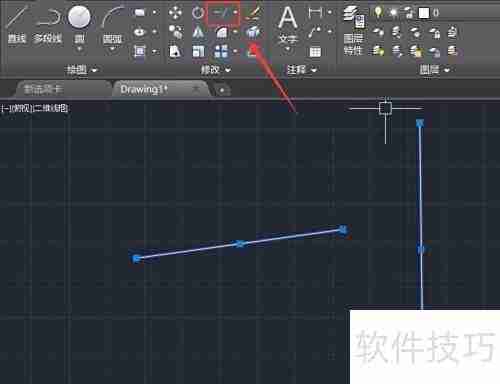
Task: Select the Ellipse tool in Draw panel
Action: pyautogui.click(x=139, y=32)
